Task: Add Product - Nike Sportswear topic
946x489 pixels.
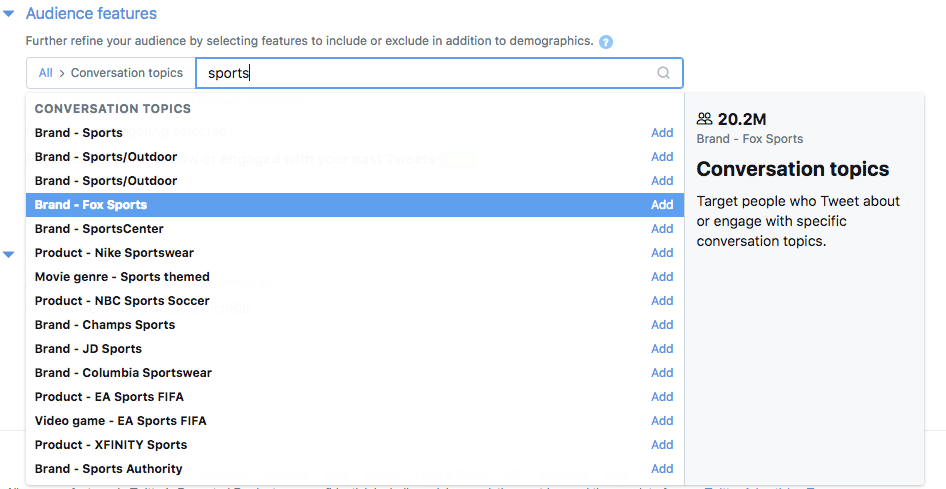Action: (662, 253)
